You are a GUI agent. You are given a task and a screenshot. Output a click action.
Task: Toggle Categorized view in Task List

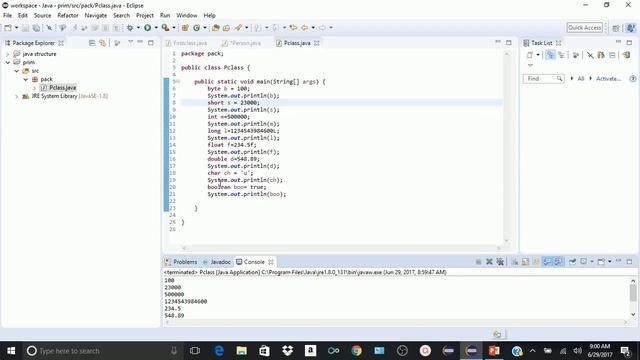click(550, 55)
